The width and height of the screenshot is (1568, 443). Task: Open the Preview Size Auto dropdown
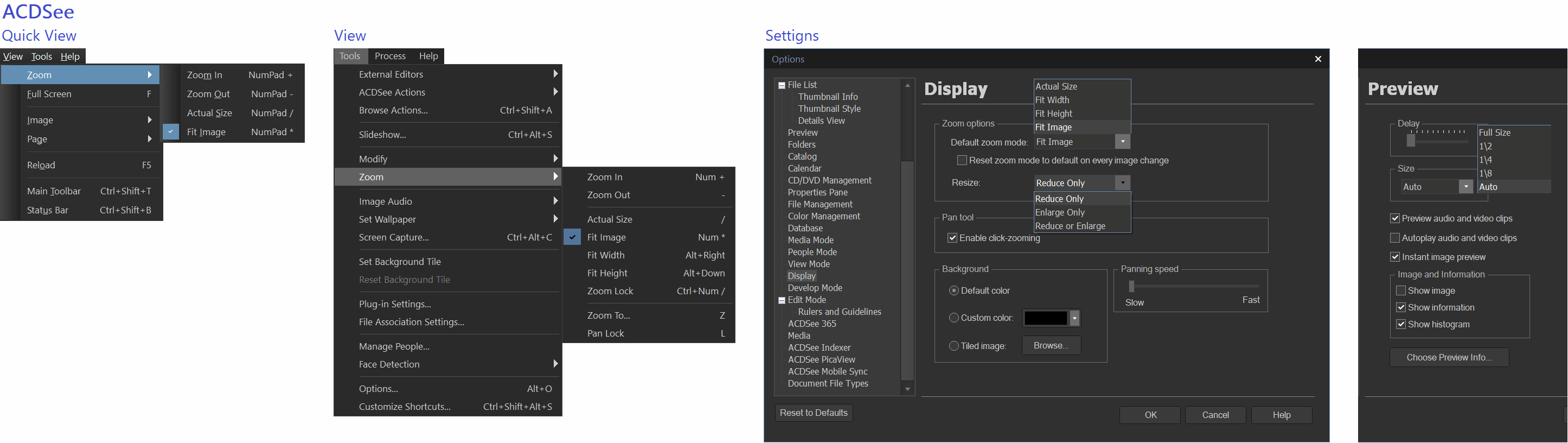coord(1465,187)
